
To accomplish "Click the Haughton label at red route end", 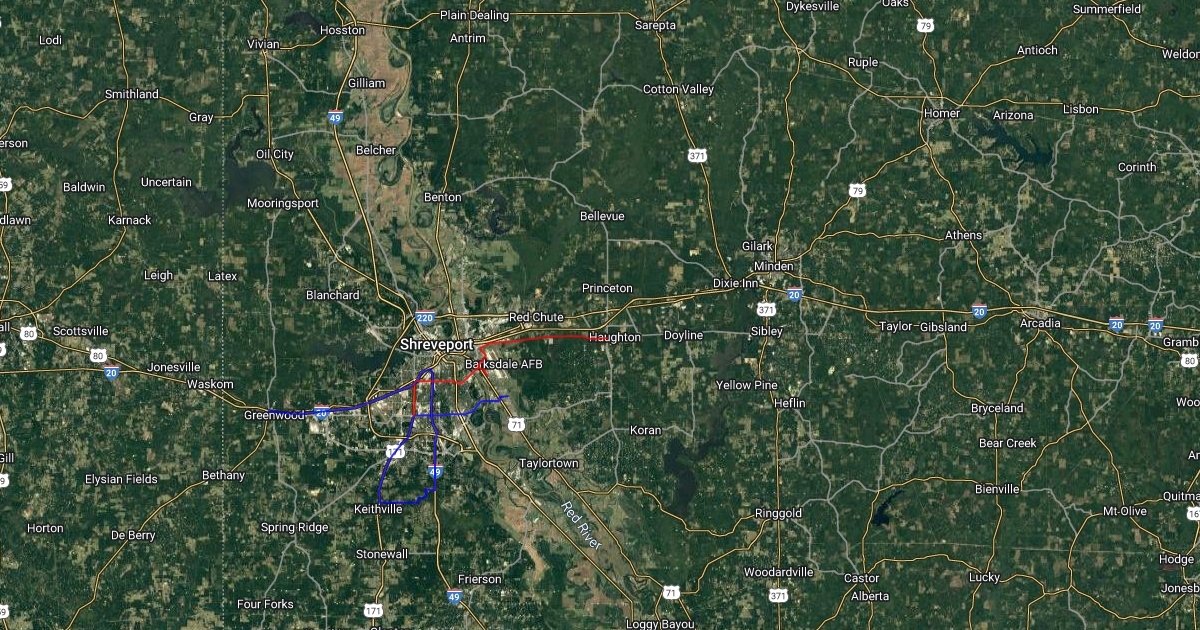I will [615, 337].
